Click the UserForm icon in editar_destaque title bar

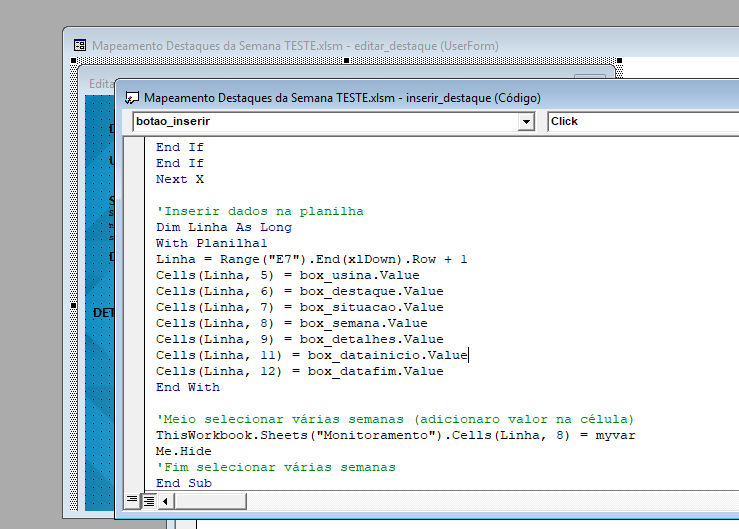(x=80, y=45)
